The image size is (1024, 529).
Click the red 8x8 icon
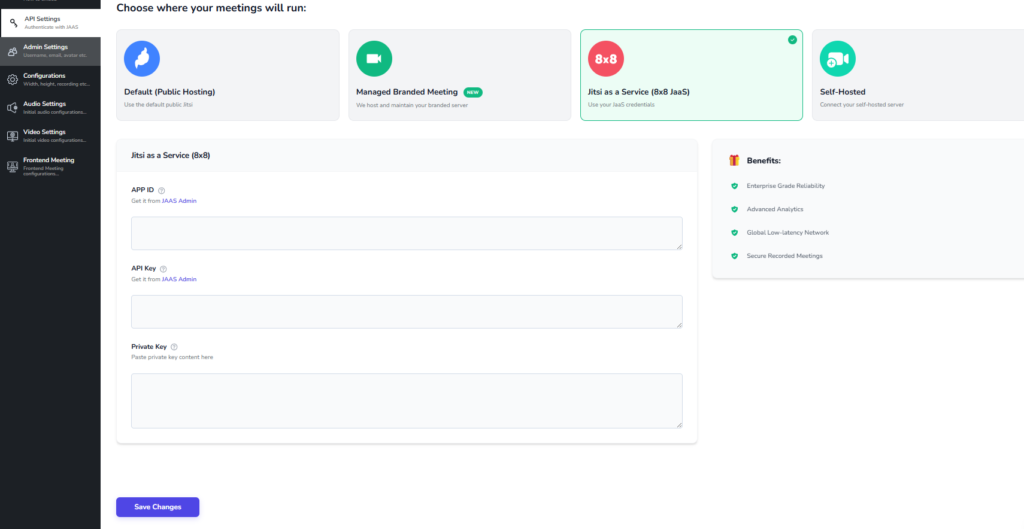click(x=605, y=59)
